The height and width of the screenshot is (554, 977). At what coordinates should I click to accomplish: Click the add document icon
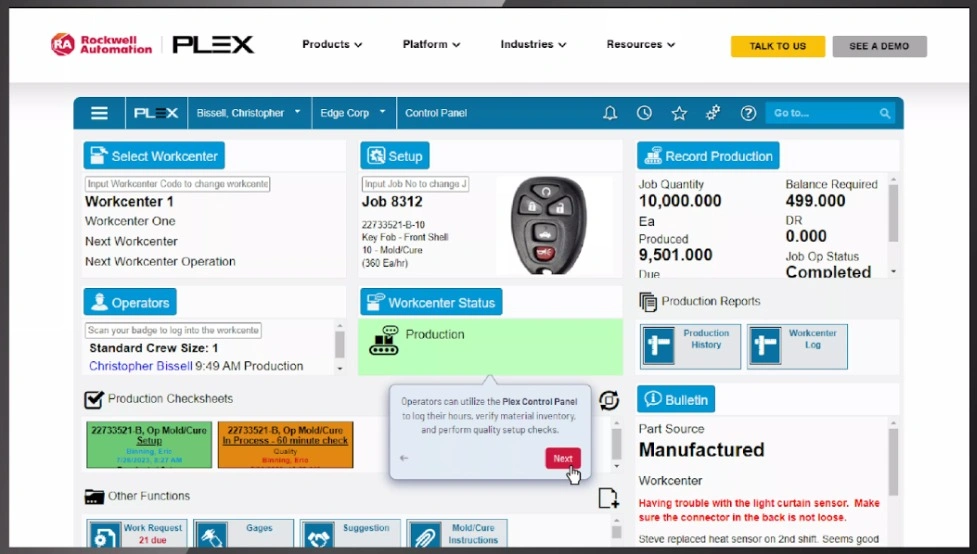[x=608, y=498]
